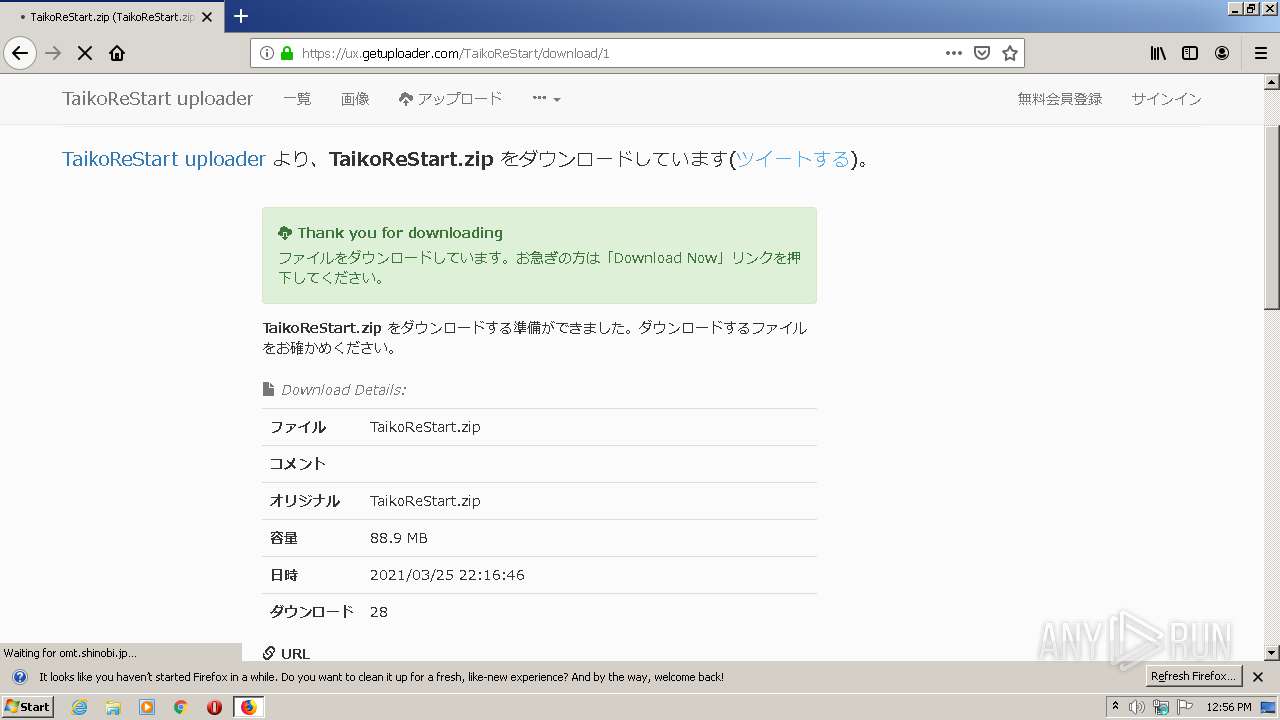This screenshot has height=720, width=1280.
Task: Open Action Center flag icon
Action: click(1185, 707)
